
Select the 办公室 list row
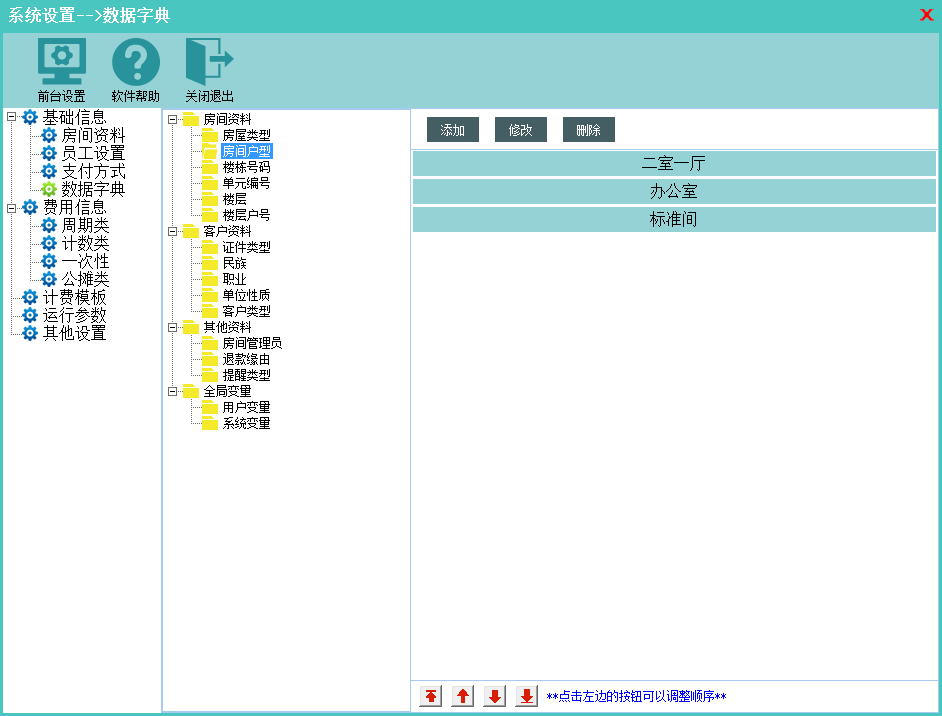click(674, 191)
